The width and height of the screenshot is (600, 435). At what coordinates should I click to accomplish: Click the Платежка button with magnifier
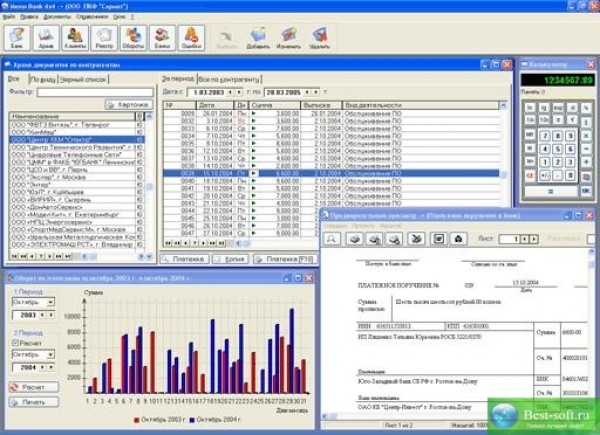pyautogui.click(x=184, y=259)
